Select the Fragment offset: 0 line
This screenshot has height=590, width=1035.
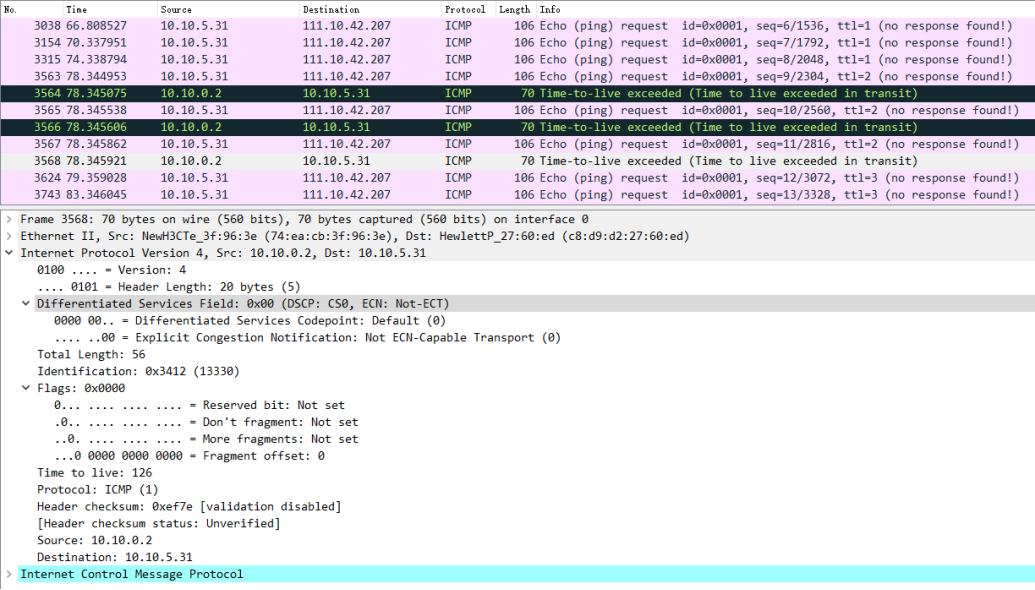click(x=189, y=456)
